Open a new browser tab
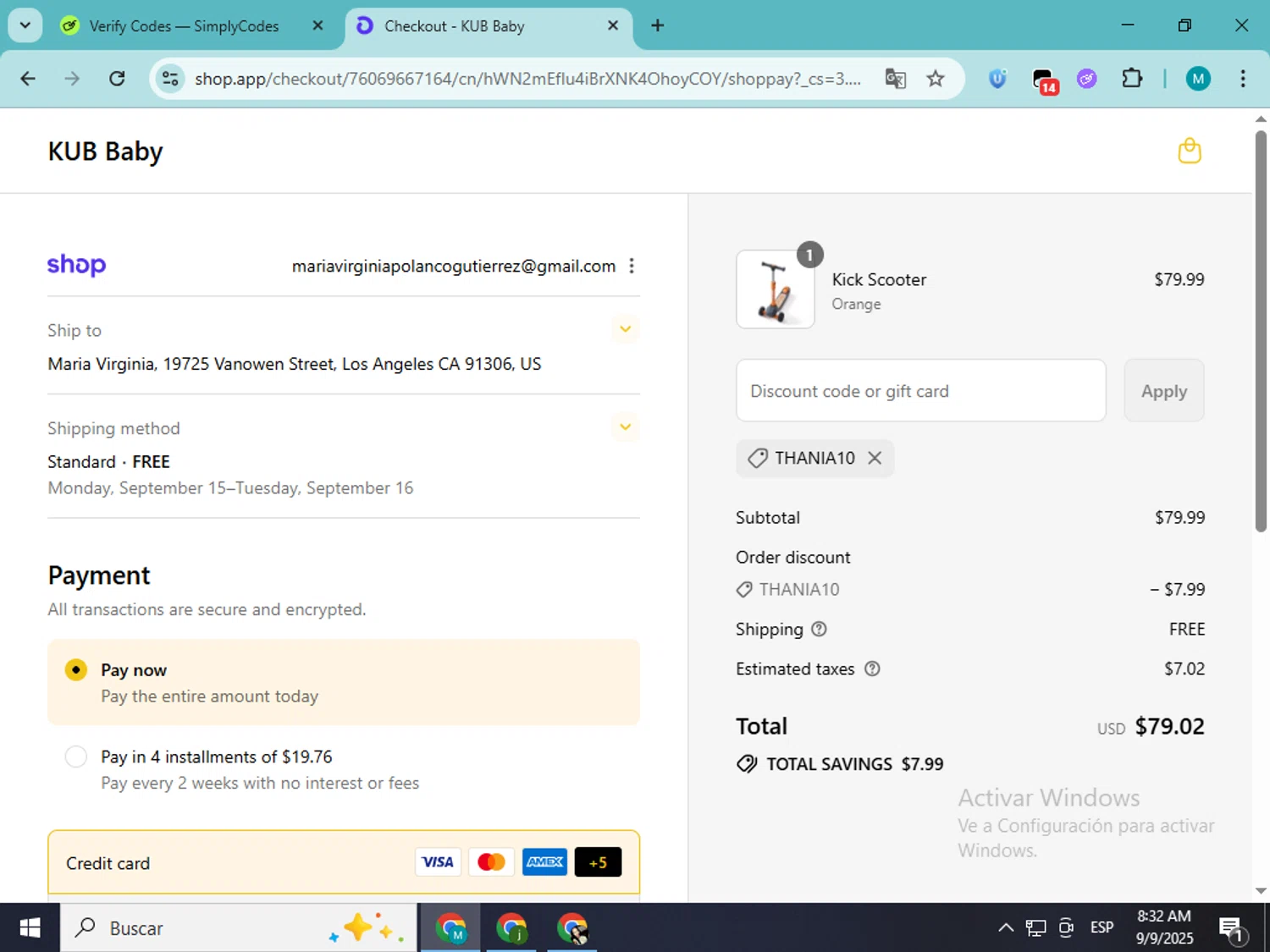 (657, 25)
